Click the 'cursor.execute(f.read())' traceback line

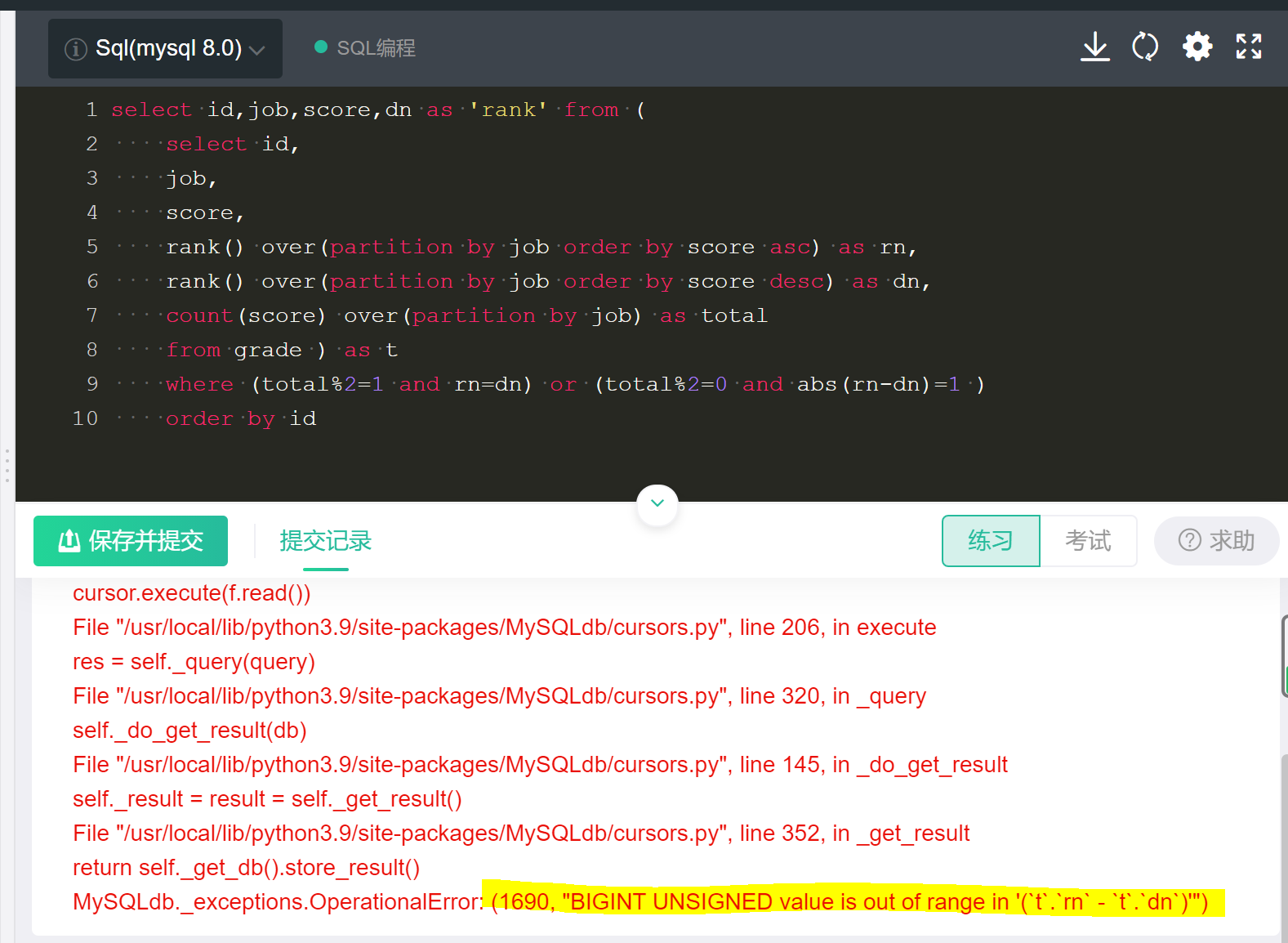[192, 592]
